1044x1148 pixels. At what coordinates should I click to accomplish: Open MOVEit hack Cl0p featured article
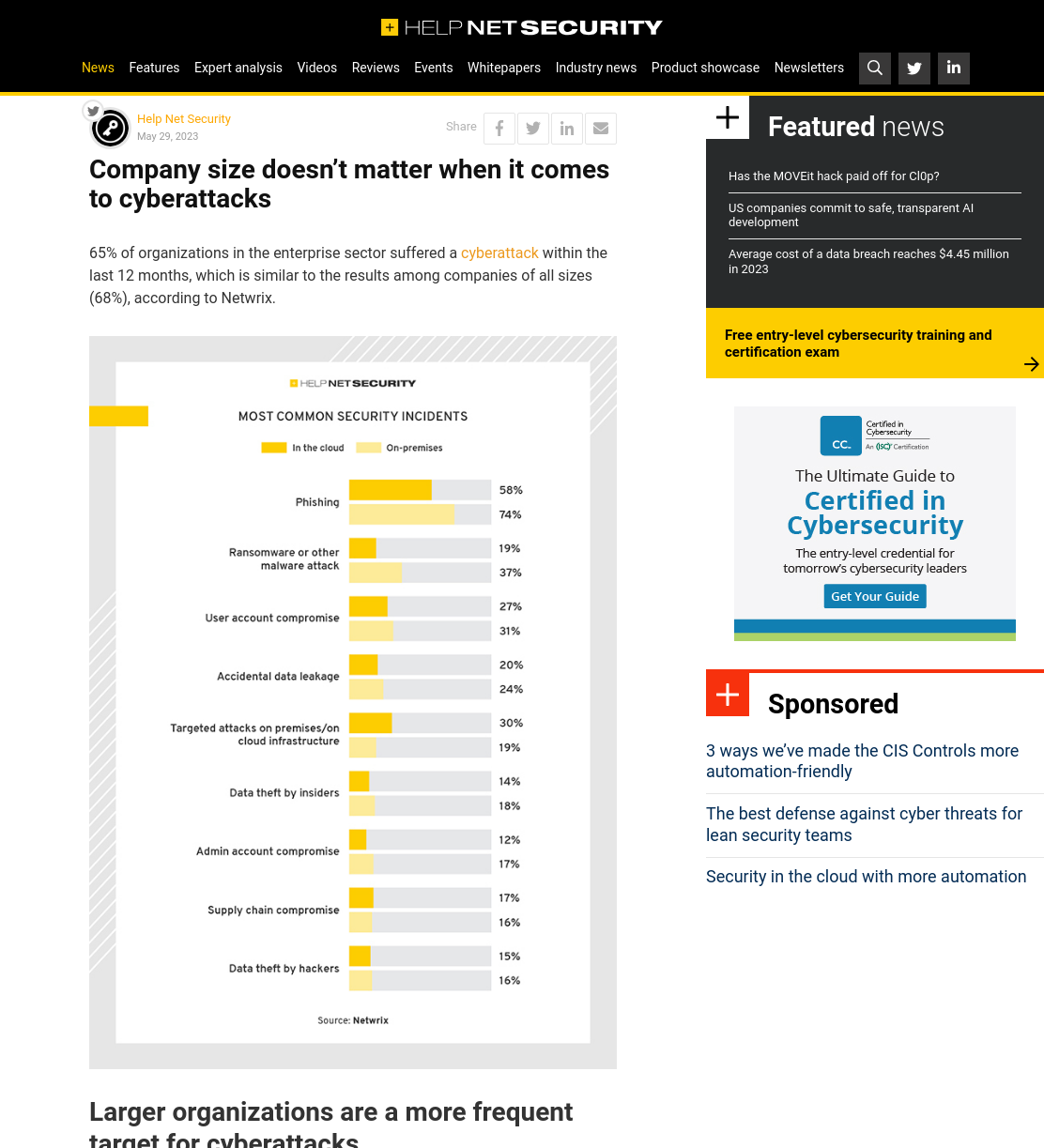pos(834,176)
